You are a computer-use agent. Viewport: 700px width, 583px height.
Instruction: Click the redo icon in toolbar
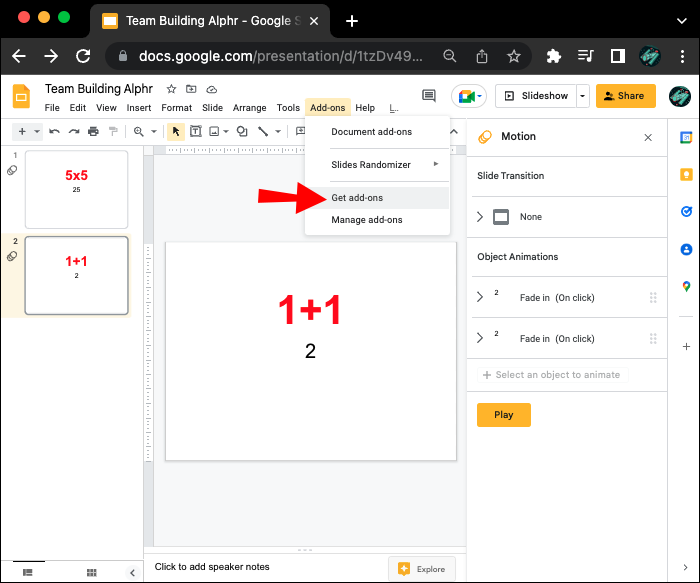(x=74, y=131)
